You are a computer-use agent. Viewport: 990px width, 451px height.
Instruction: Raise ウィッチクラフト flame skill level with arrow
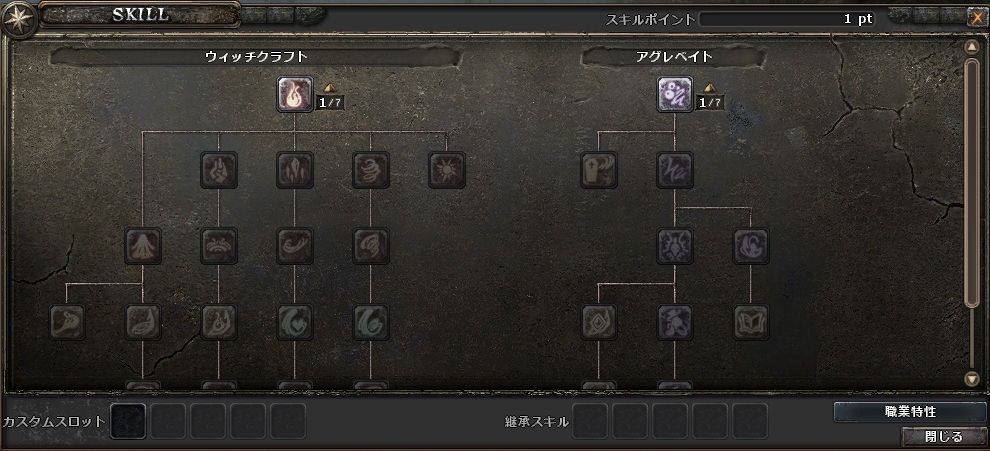pyautogui.click(x=329, y=88)
